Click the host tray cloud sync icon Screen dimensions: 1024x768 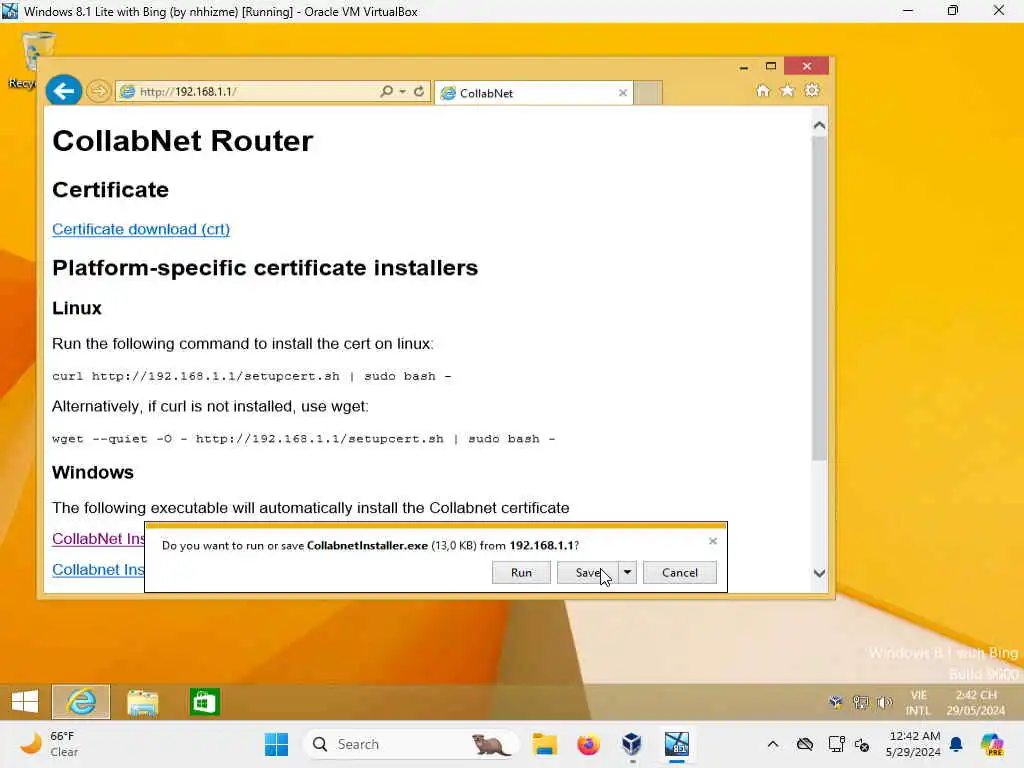805,744
